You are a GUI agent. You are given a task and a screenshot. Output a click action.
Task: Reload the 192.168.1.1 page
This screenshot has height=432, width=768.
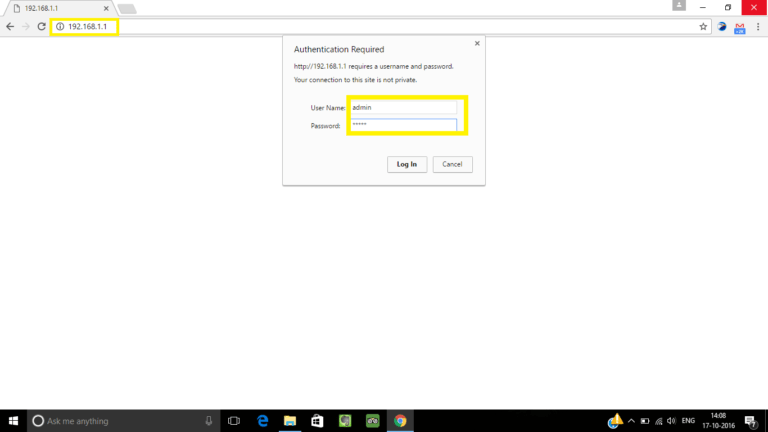point(42,27)
